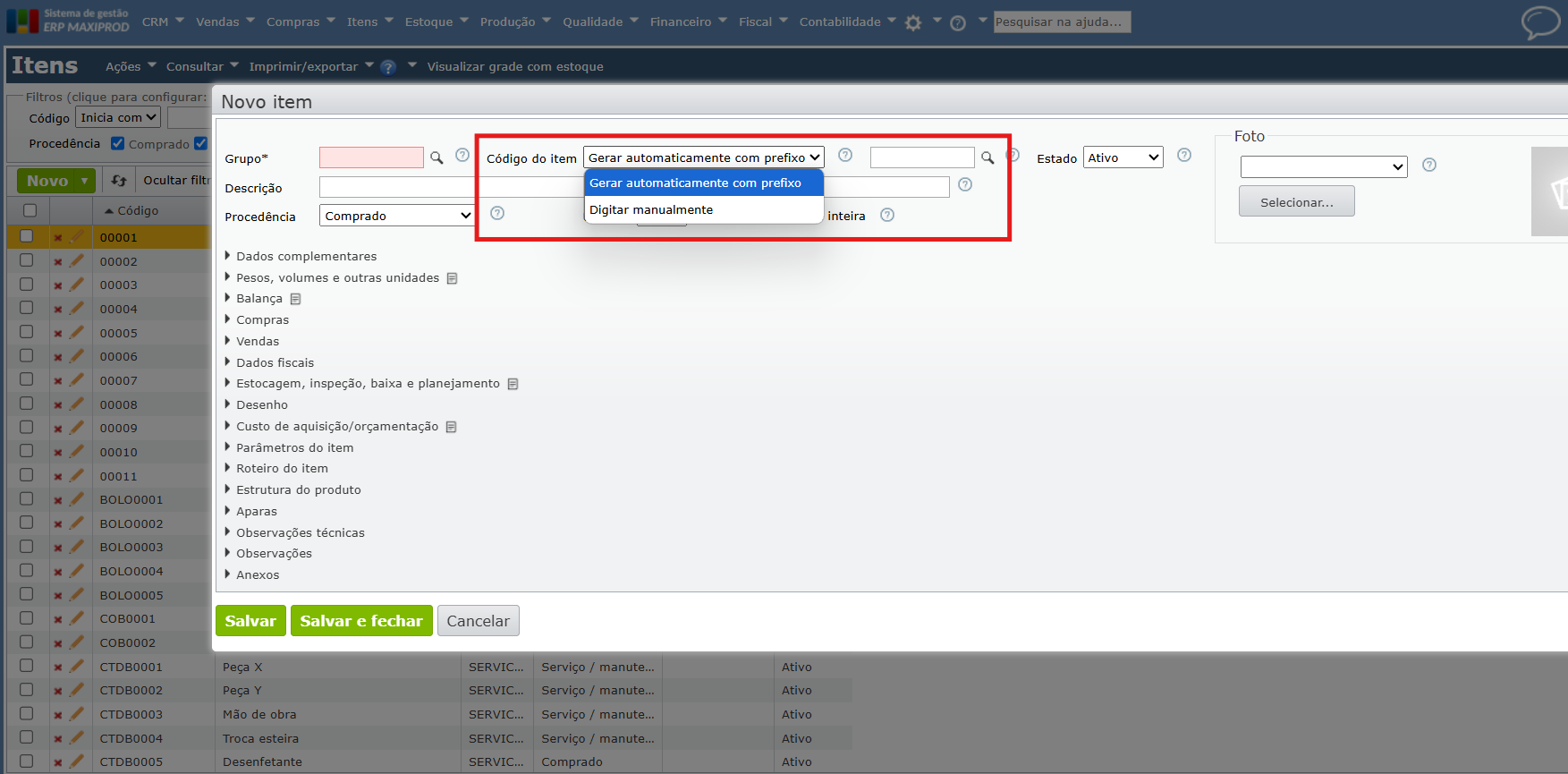Check the box for item CTDB0004
The image size is (1568, 774).
[x=27, y=737]
